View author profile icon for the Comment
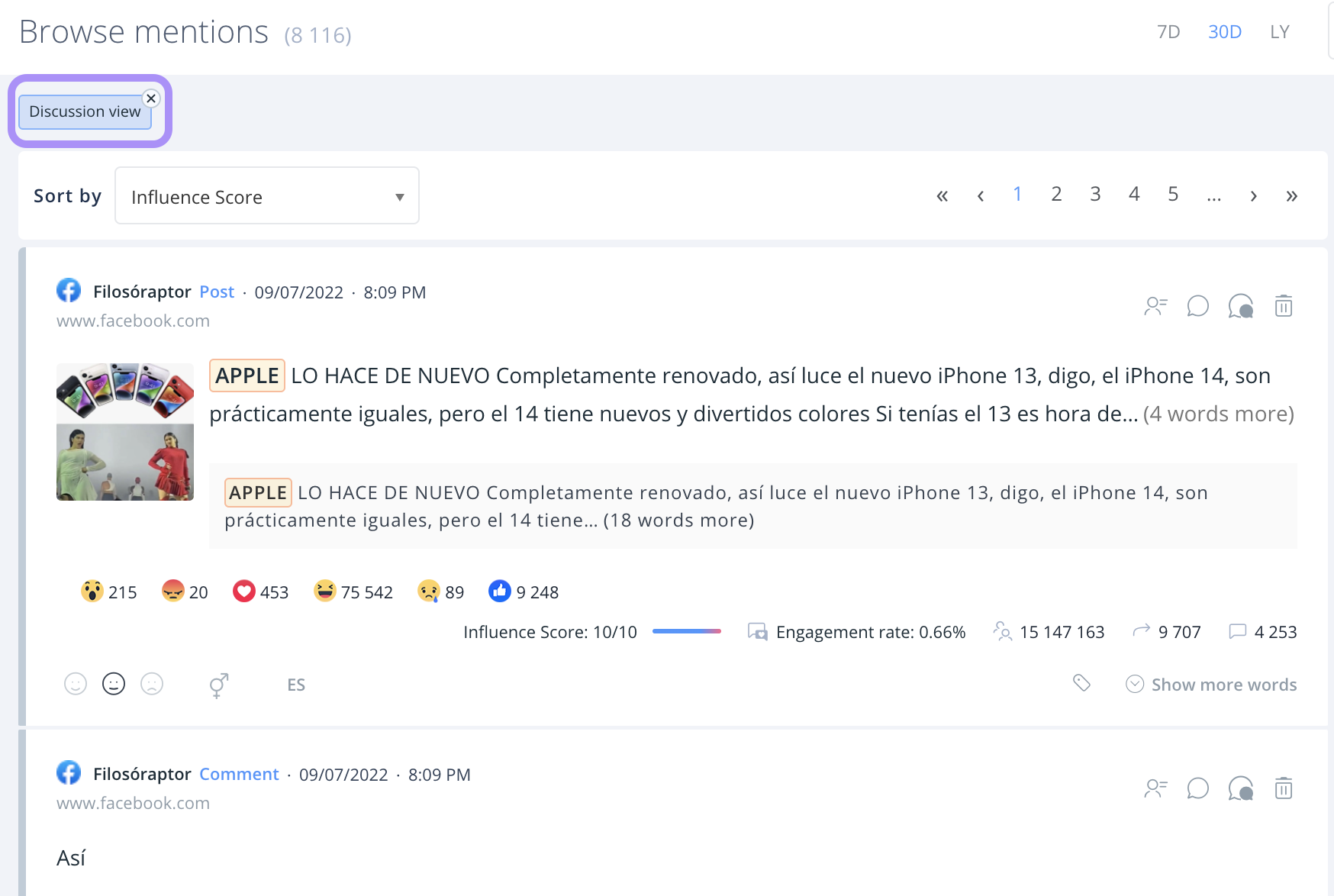 [x=1155, y=788]
